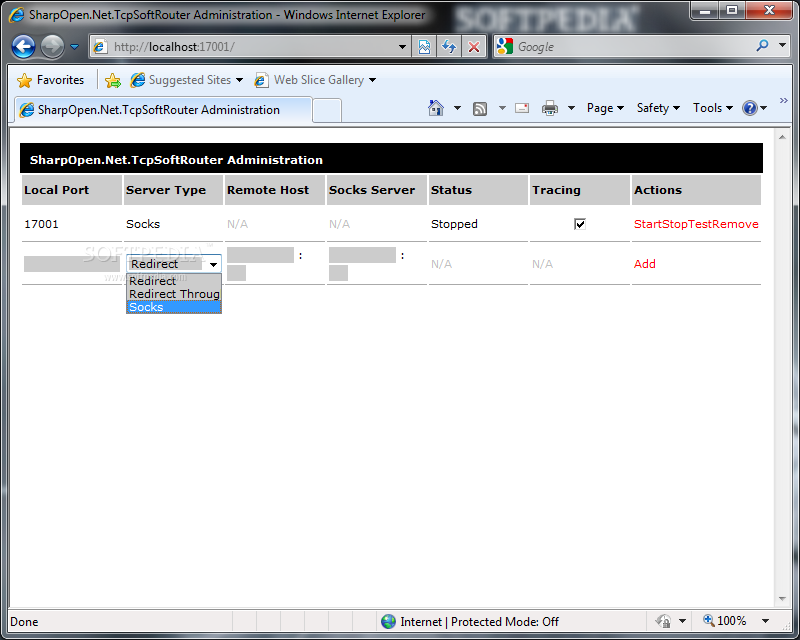Click the page scrollbar up arrow

pos(782,137)
